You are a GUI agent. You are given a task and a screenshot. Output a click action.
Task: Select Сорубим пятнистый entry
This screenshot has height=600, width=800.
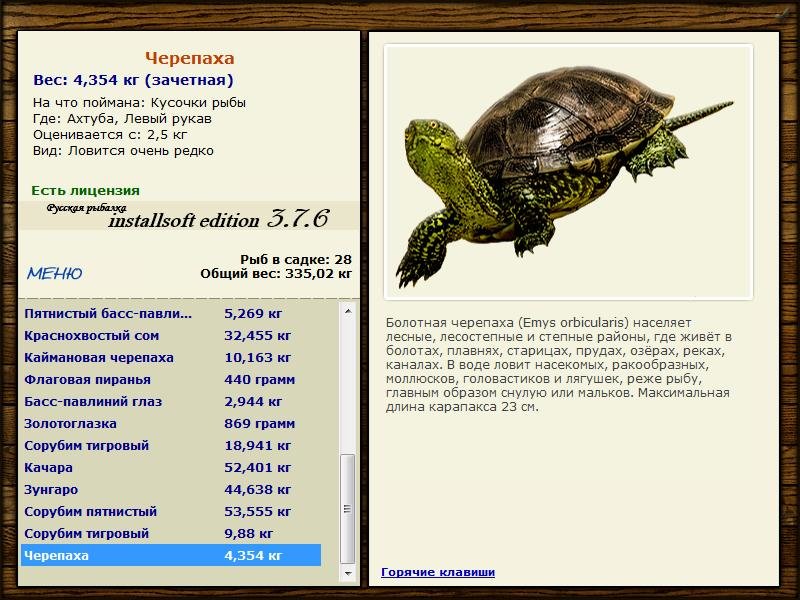(x=171, y=511)
